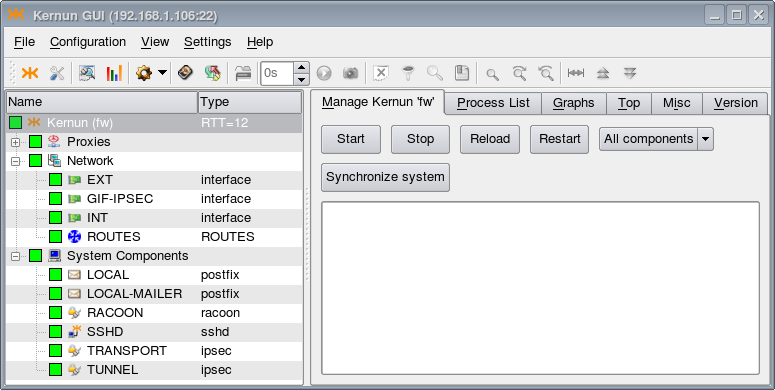Open the gear icon's dropdown arrow
Viewport: 775px width, 390px height.
[x=162, y=73]
